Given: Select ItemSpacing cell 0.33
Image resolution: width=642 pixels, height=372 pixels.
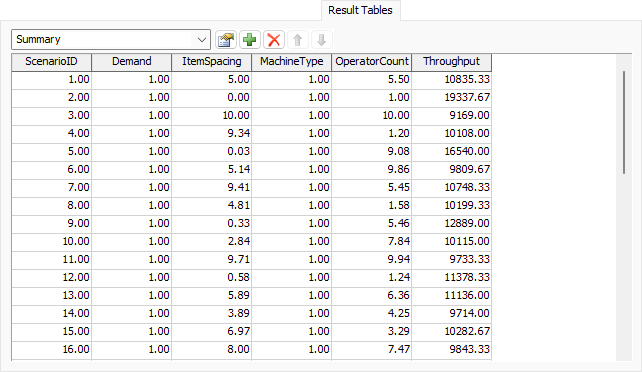Looking at the screenshot, I should 212,223.
